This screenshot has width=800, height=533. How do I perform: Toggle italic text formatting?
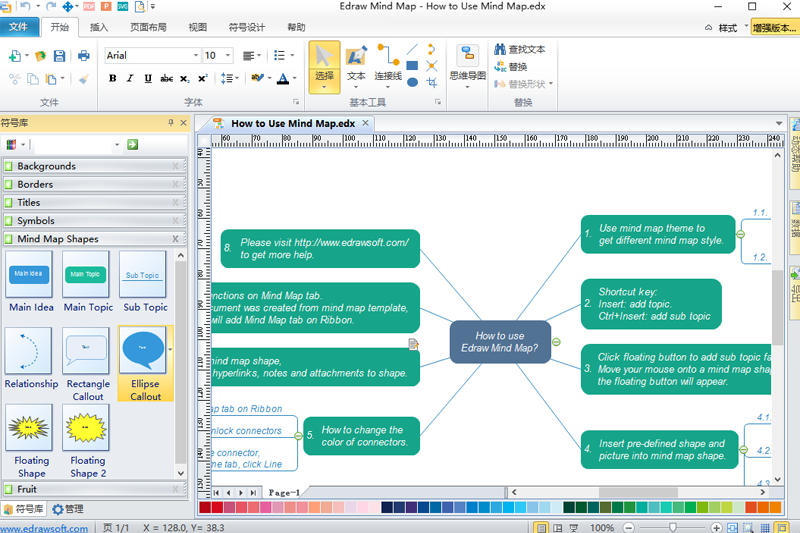tap(130, 78)
